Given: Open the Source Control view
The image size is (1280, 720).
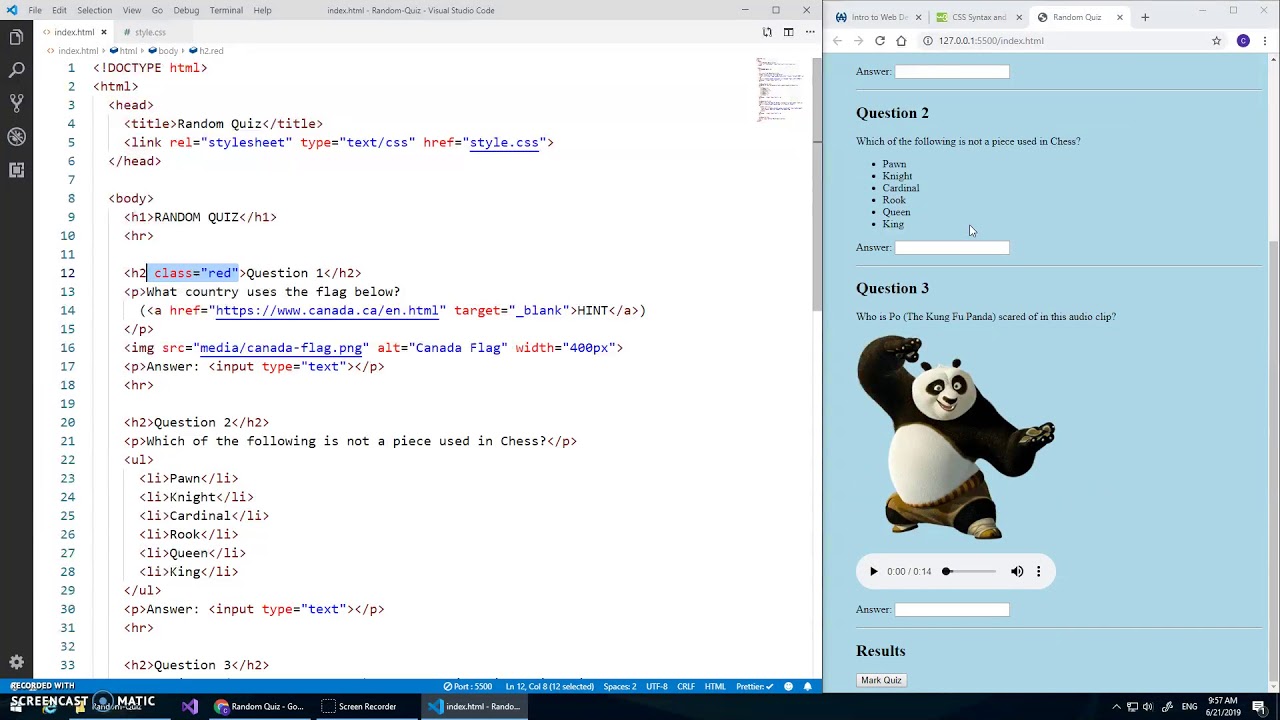Looking at the screenshot, I should click(x=16, y=103).
